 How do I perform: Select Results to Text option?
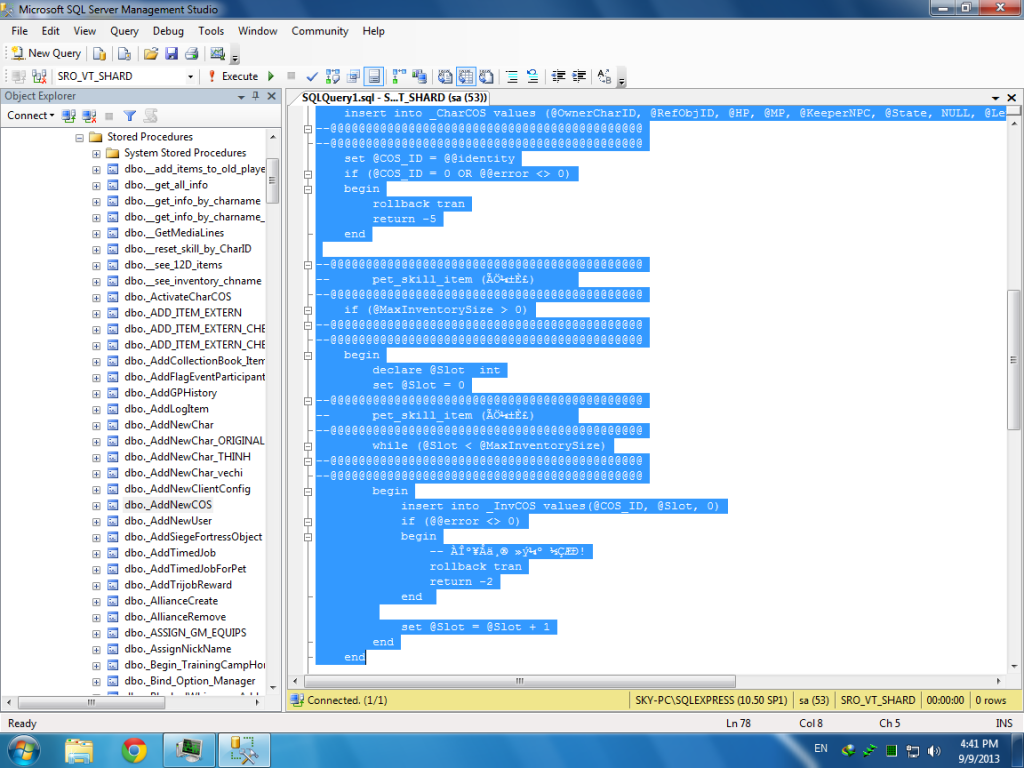click(445, 76)
